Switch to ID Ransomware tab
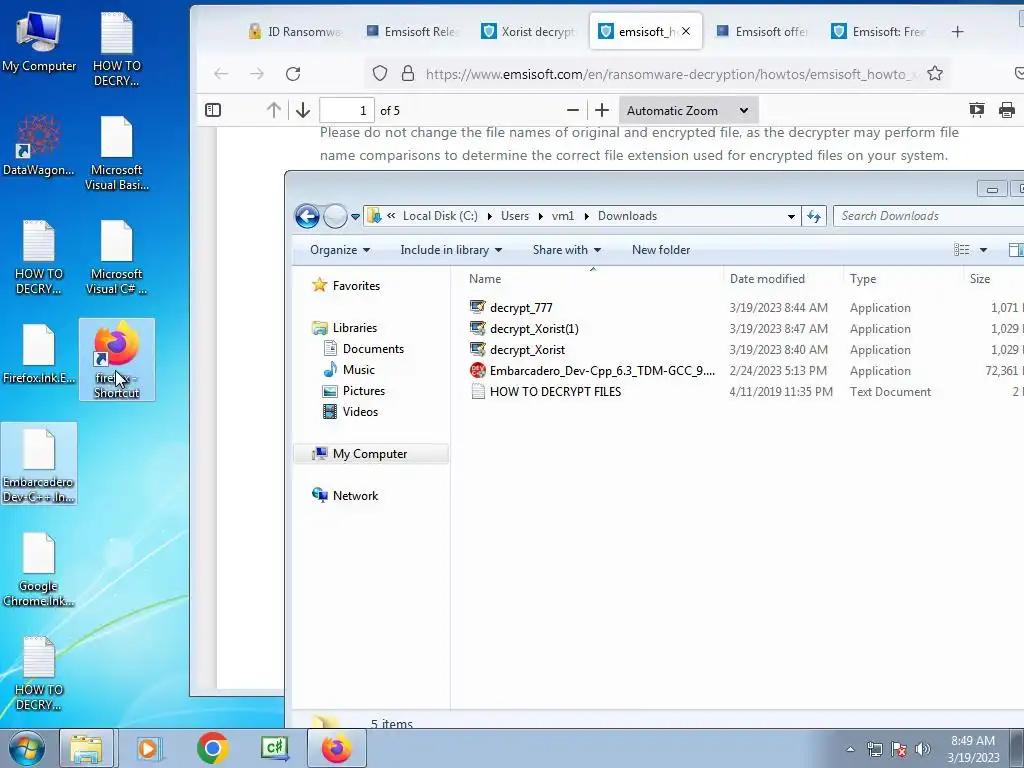The image size is (1024, 768). tap(295, 31)
